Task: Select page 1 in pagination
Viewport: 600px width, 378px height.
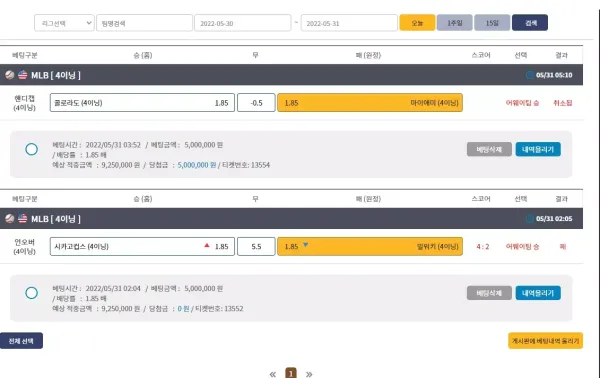Action: click(291, 373)
